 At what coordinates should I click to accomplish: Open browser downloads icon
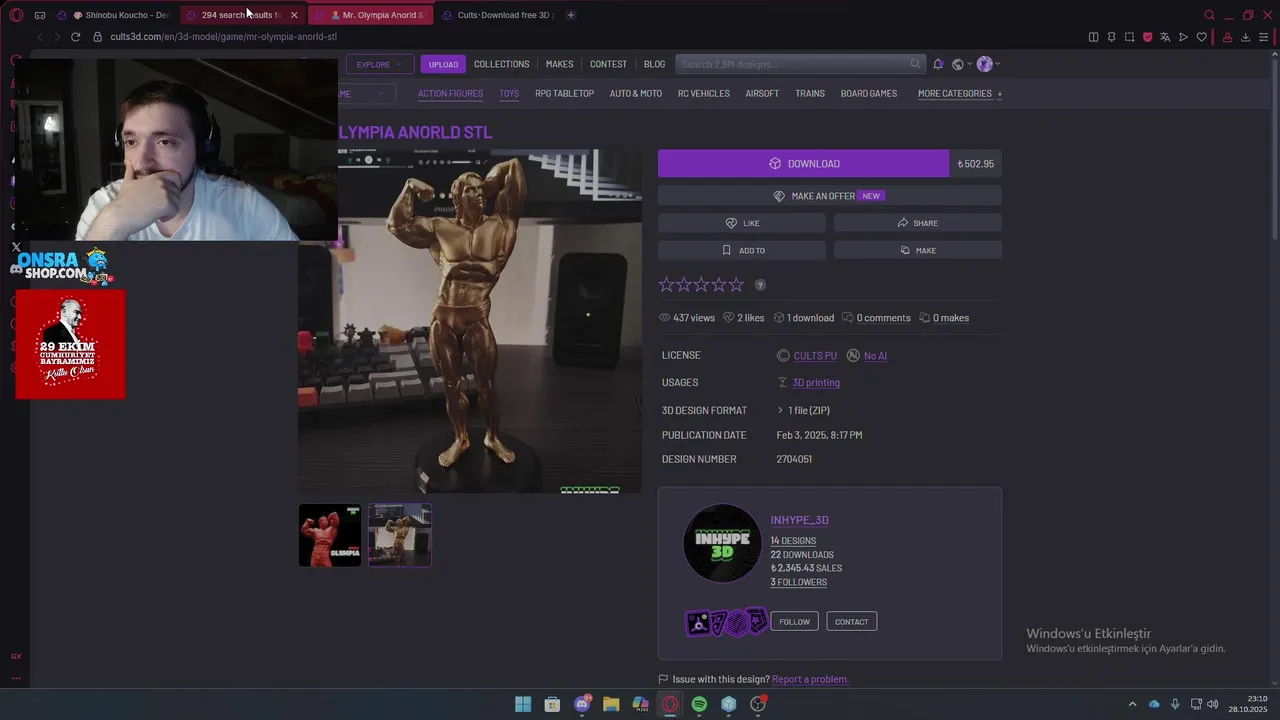point(1245,37)
